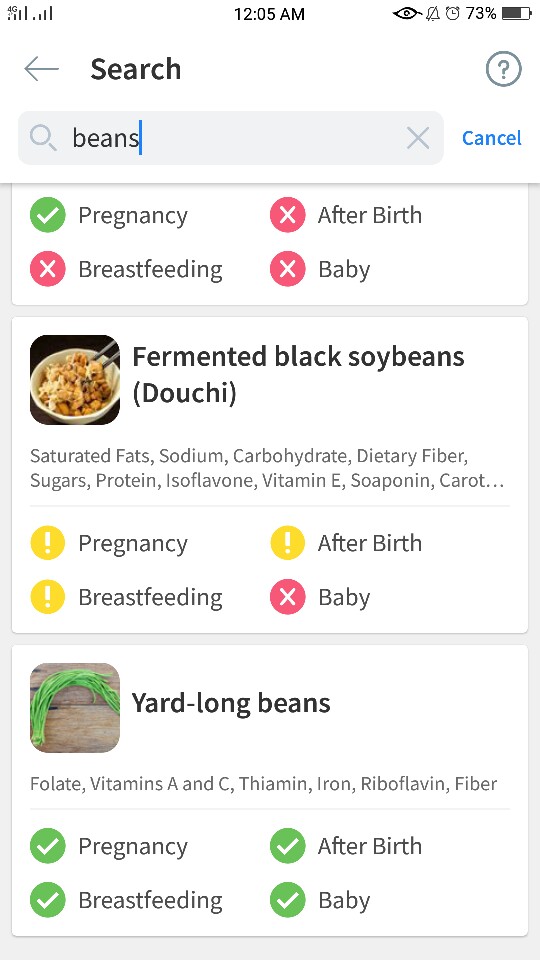
Task: Tap green check Pregnancy in top card
Action: 48,215
